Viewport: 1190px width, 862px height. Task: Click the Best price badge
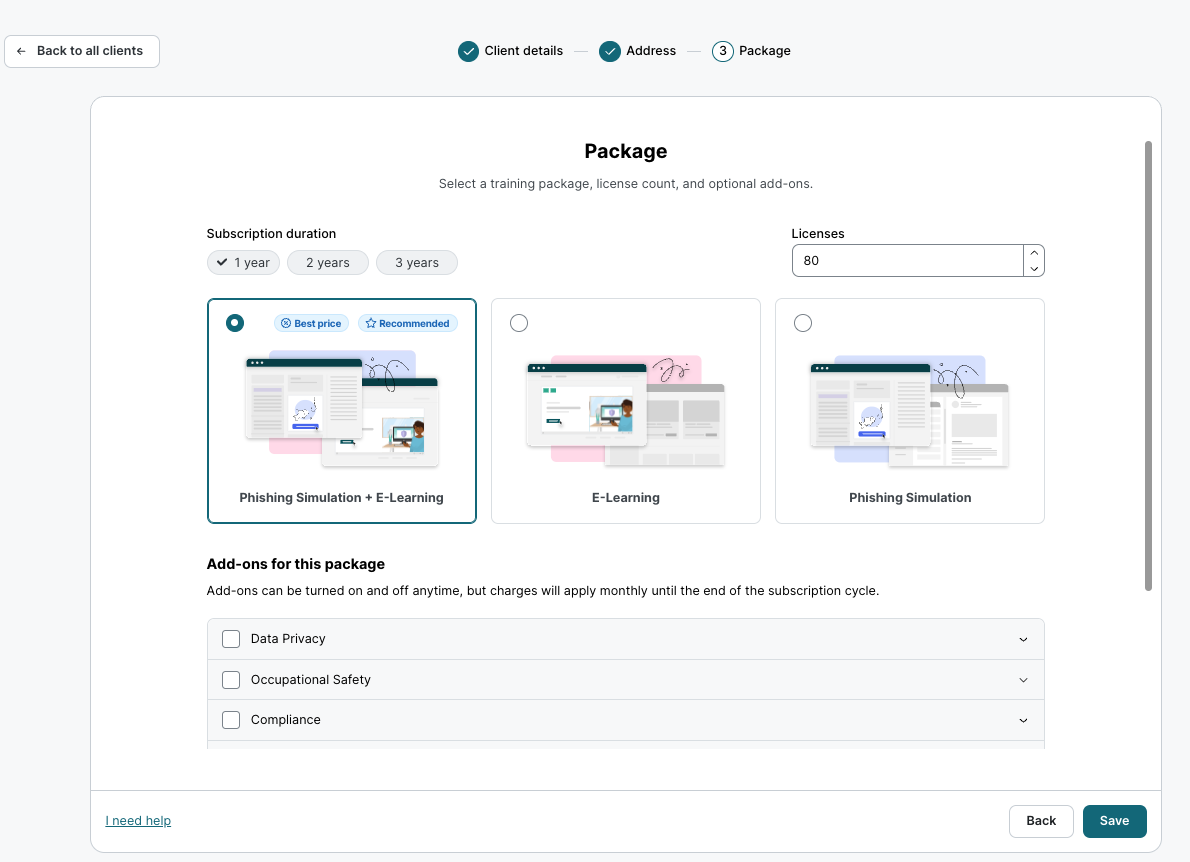pos(311,323)
